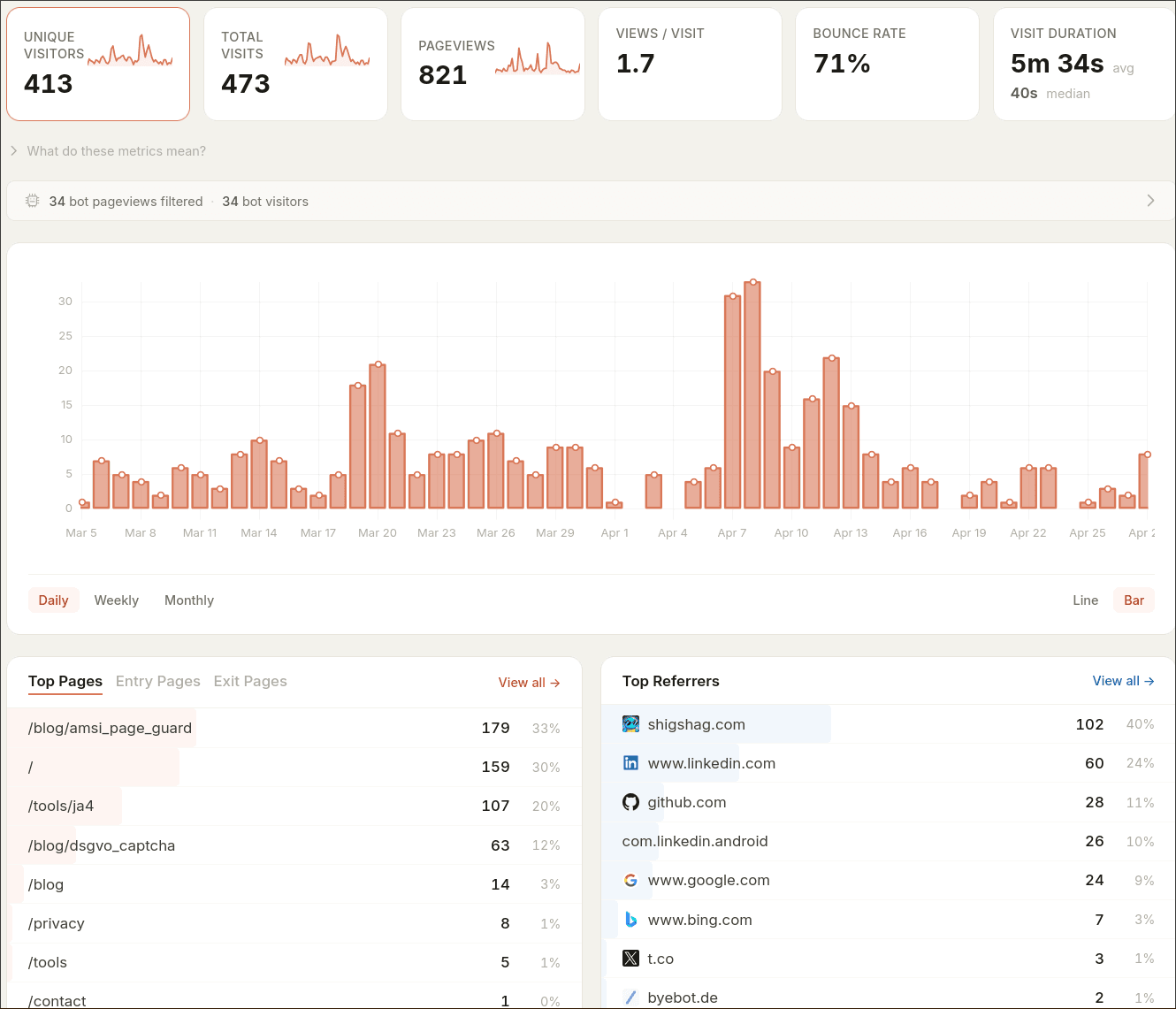Open the Top Pages tab
The image size is (1176, 1009).
pyautogui.click(x=65, y=682)
